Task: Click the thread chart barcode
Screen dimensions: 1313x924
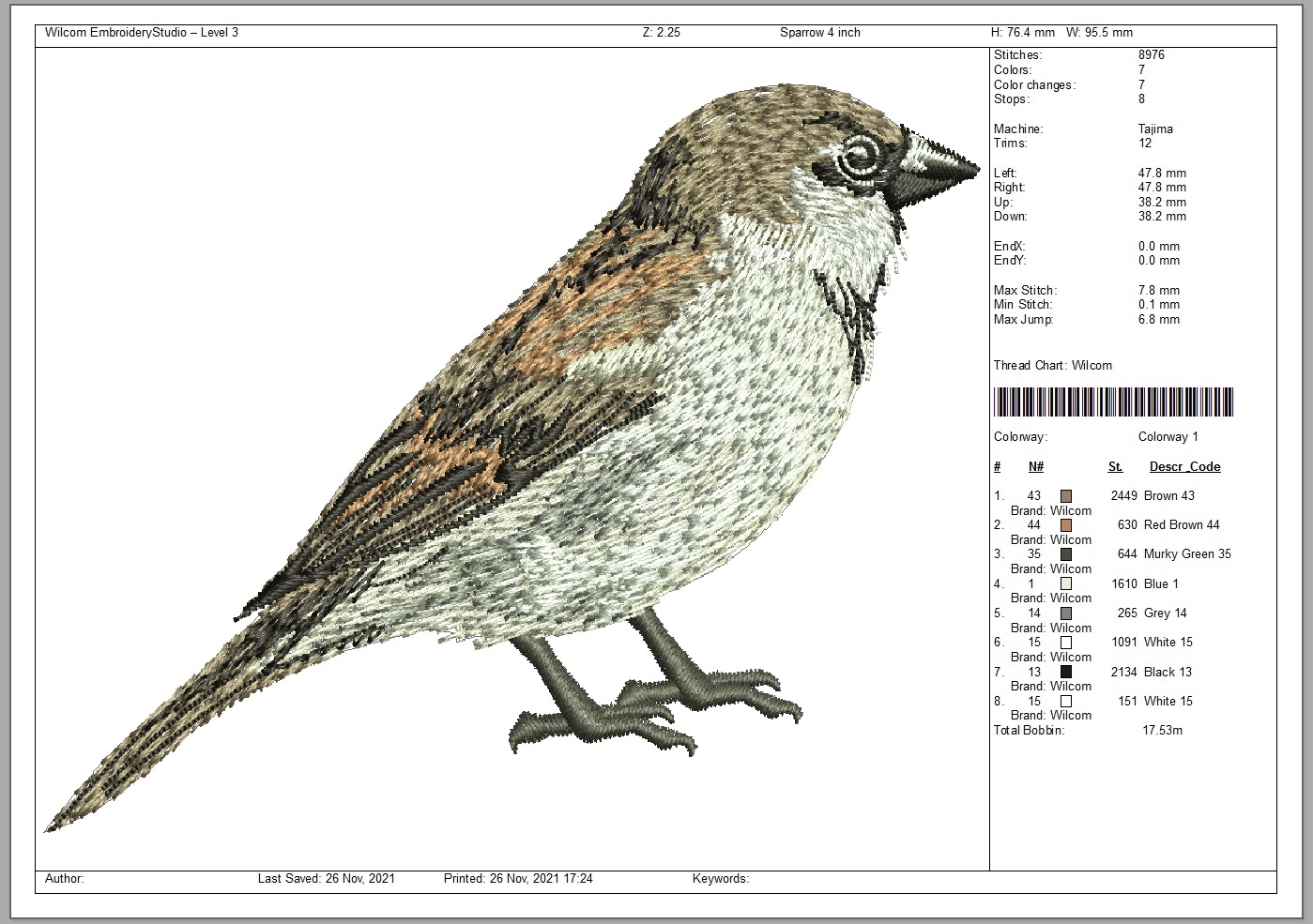Action: click(1113, 401)
